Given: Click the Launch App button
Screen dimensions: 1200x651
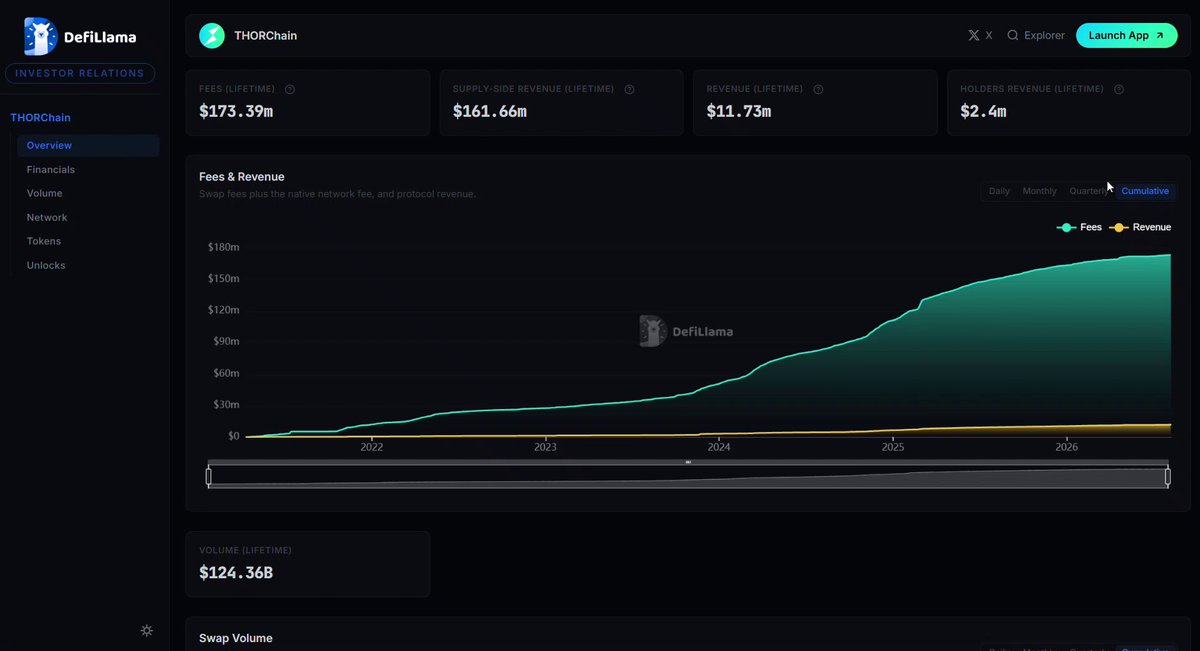Looking at the screenshot, I should (x=1127, y=36).
